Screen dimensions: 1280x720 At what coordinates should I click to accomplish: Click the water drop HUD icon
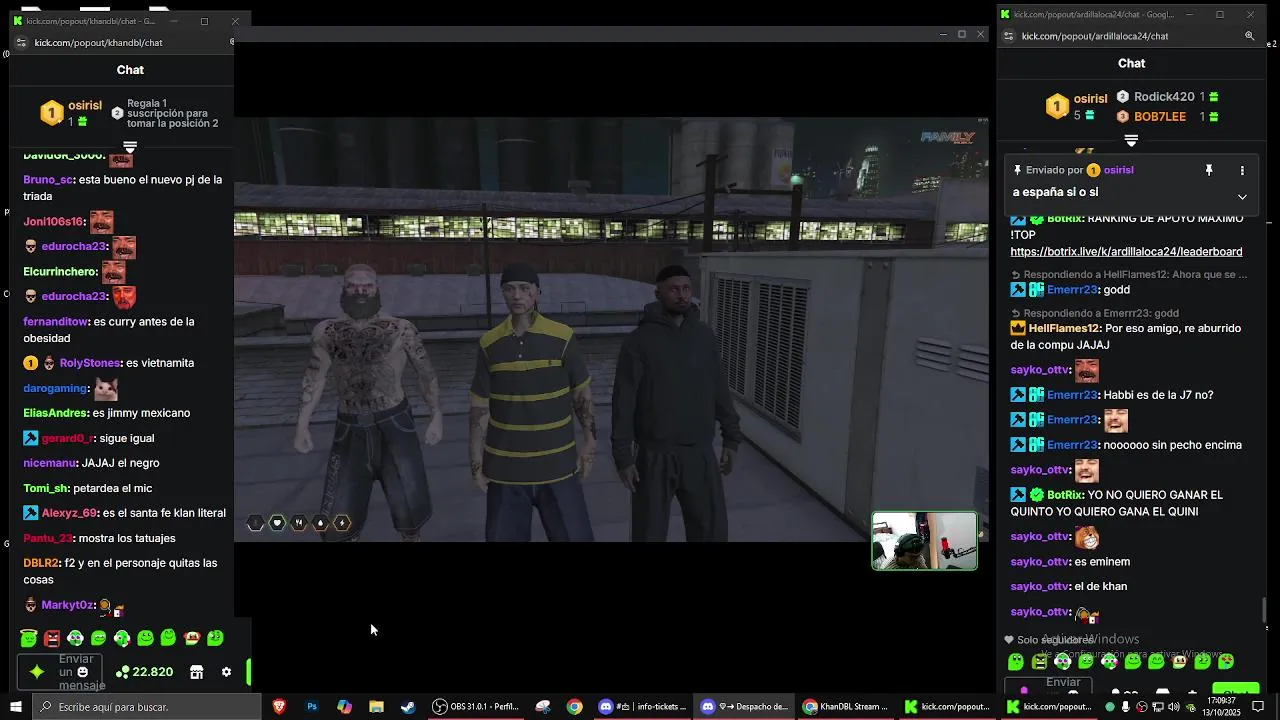320,523
